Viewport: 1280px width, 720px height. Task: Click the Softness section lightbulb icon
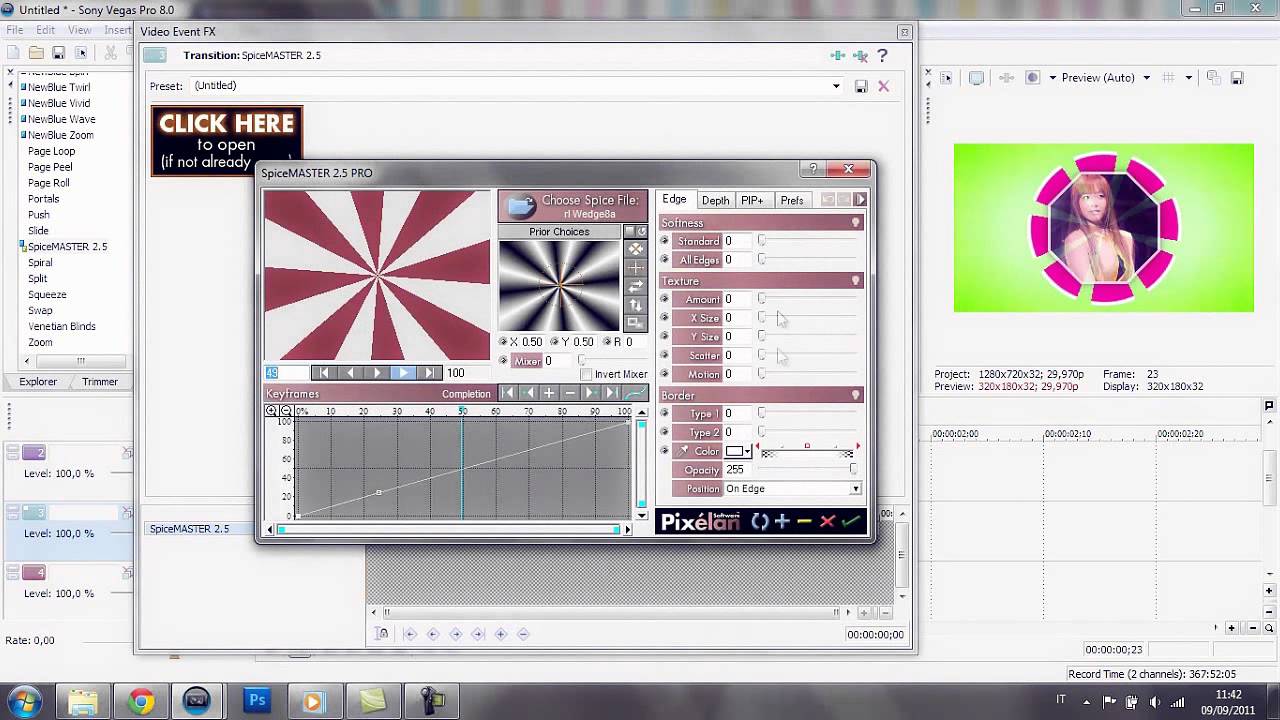pyautogui.click(x=856, y=223)
